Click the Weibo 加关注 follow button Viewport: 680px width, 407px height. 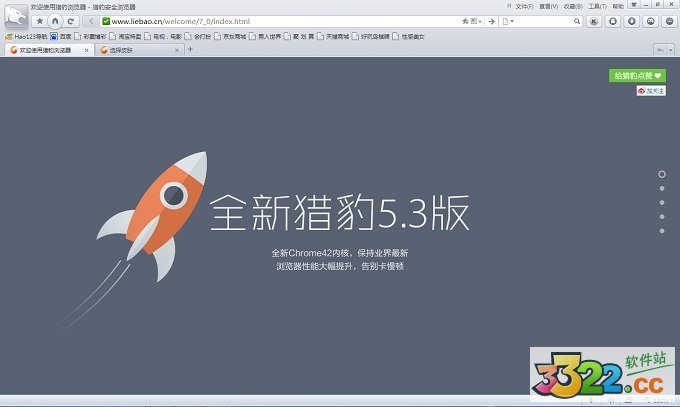click(x=651, y=91)
